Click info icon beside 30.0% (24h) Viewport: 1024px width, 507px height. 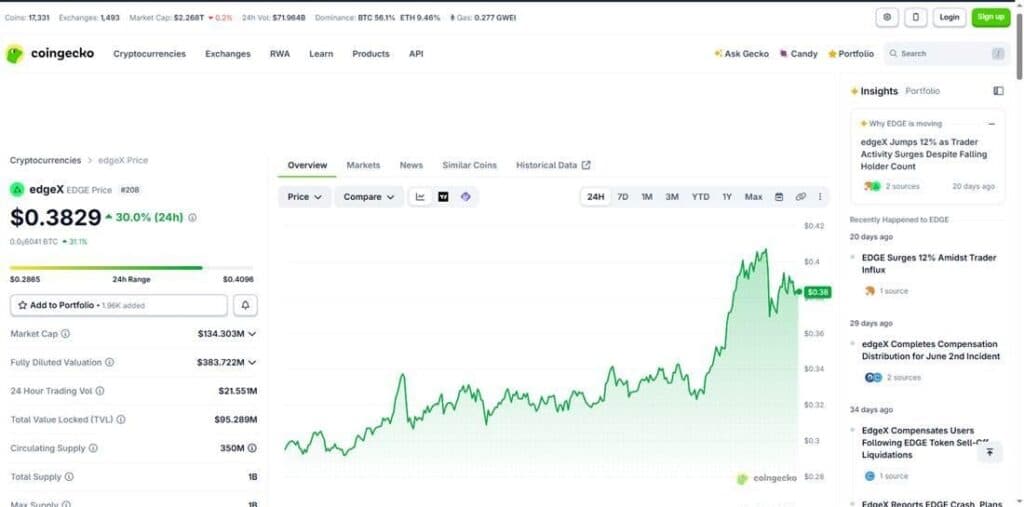coord(192,218)
